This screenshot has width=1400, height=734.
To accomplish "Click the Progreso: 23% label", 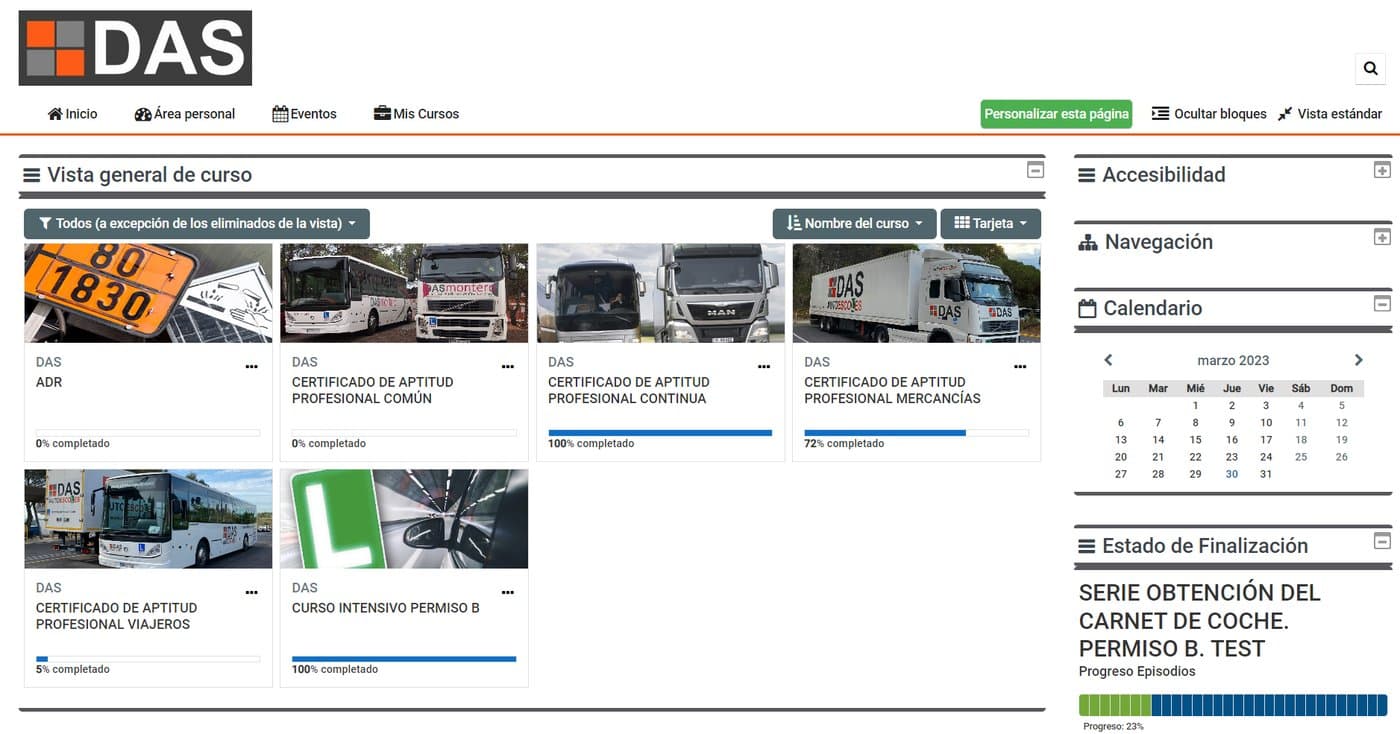I will click(x=1113, y=726).
